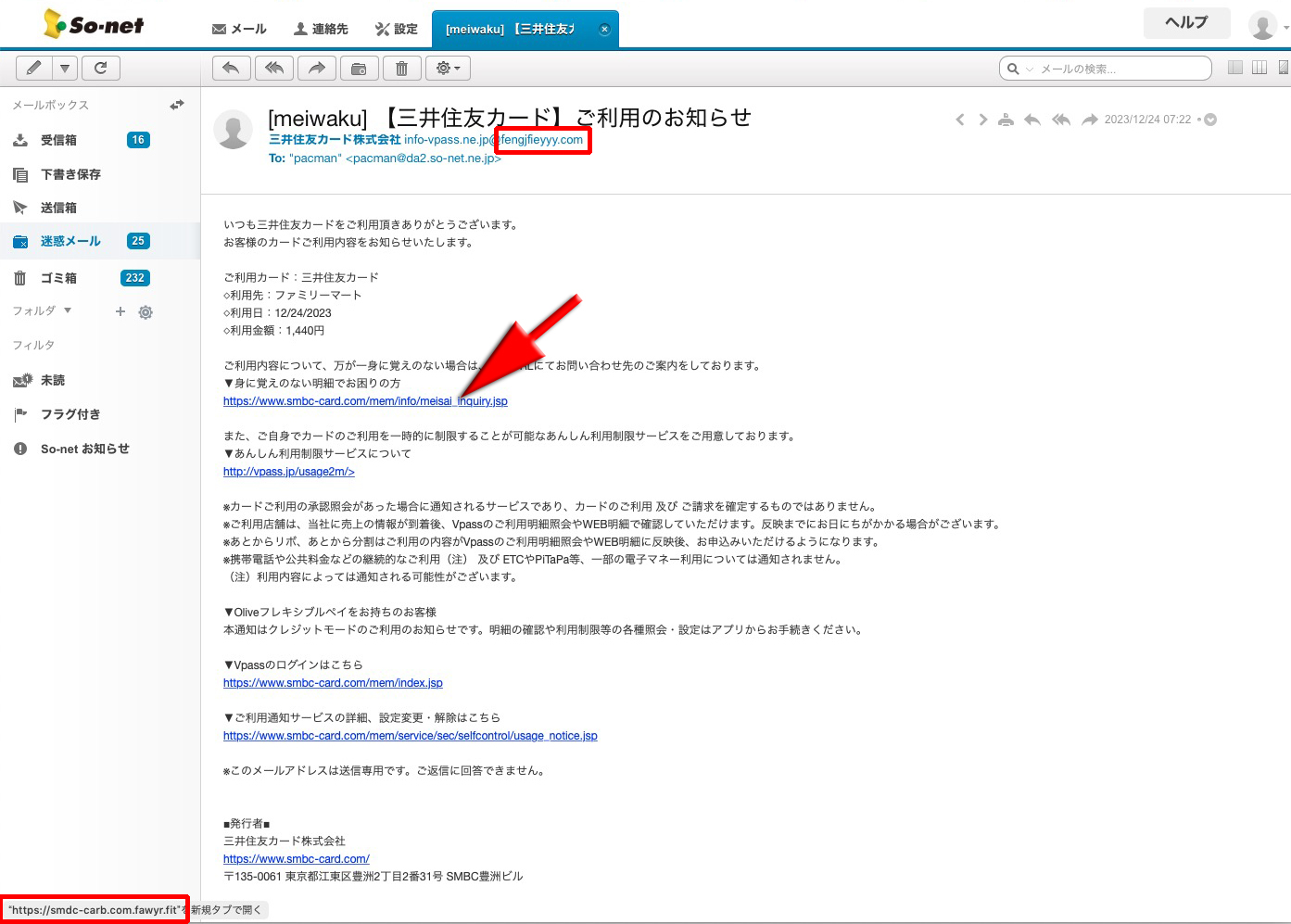
Task: Click the toolbar Forward button
Action: tap(316, 68)
